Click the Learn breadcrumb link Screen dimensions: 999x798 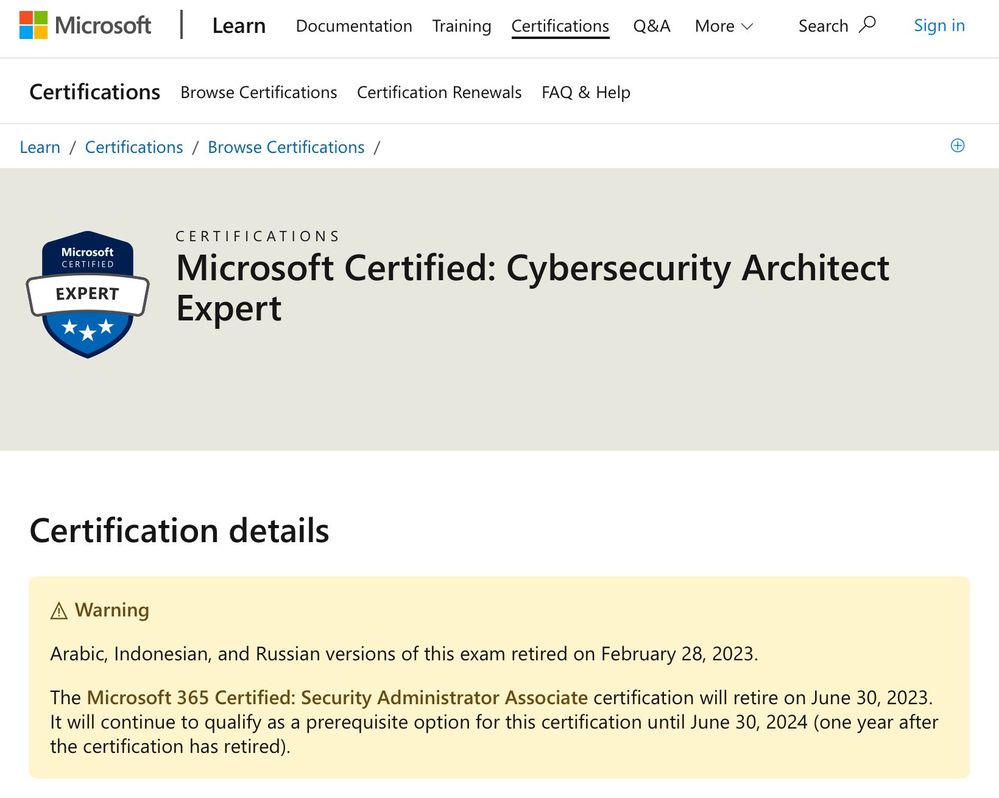(x=40, y=147)
